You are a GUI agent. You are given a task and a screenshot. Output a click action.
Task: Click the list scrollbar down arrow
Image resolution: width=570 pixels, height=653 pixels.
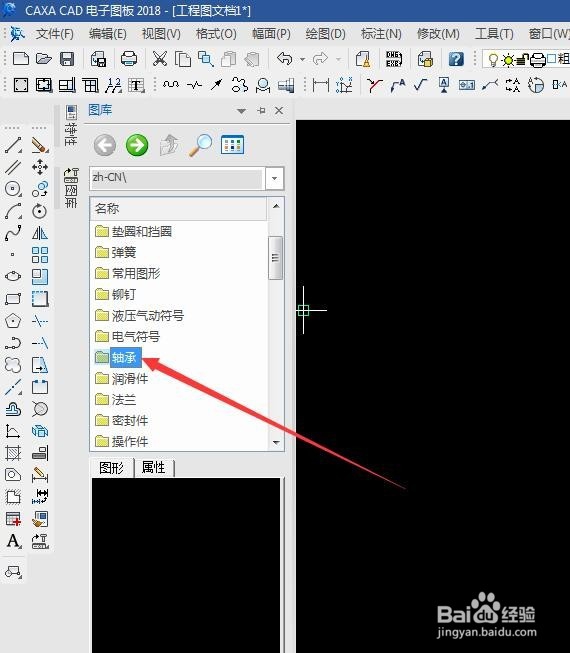coord(276,442)
